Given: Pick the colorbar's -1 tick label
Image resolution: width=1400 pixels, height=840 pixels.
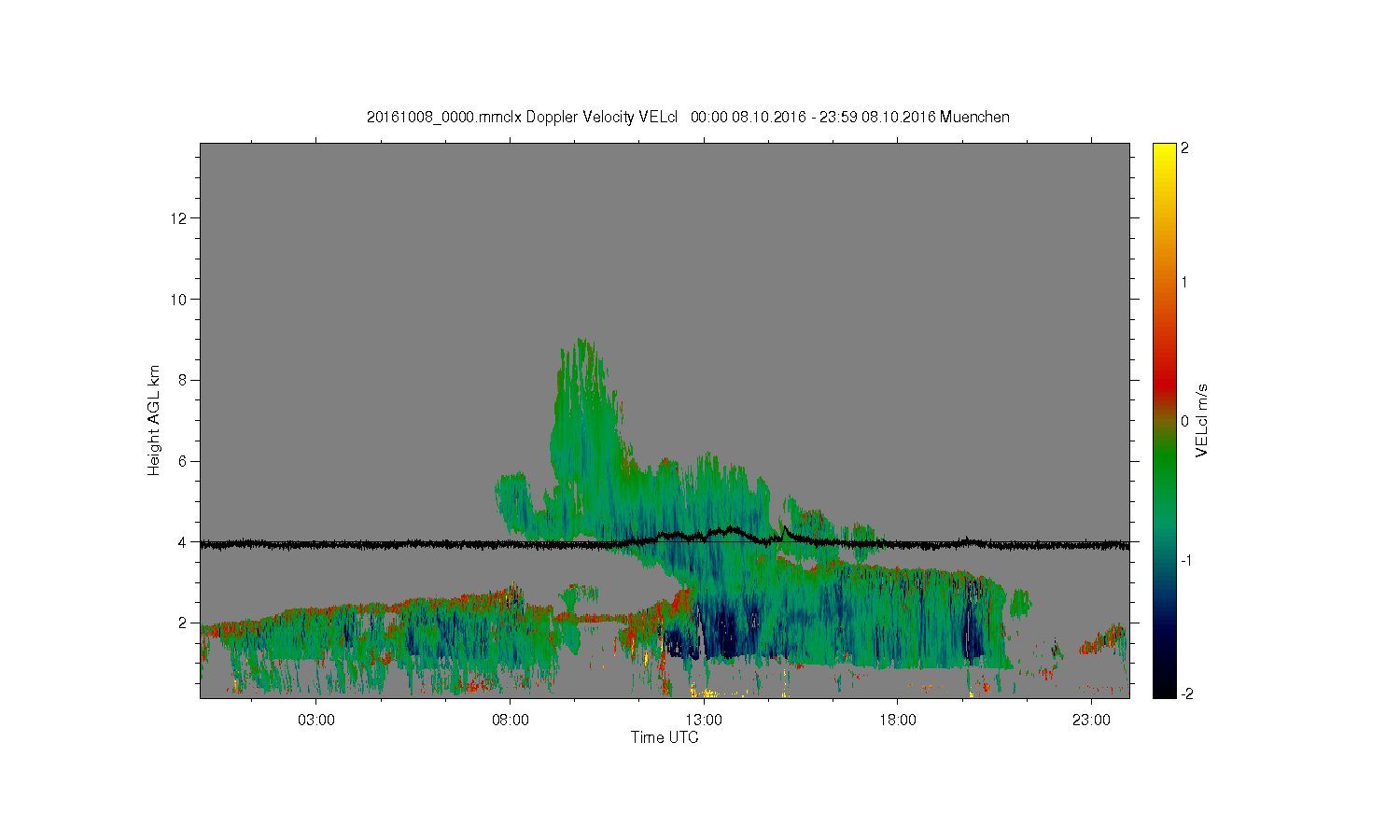Looking at the screenshot, I should coord(1186,560).
